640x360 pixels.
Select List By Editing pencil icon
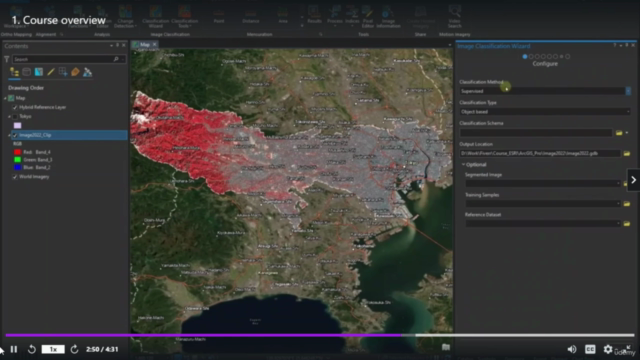click(x=51, y=72)
